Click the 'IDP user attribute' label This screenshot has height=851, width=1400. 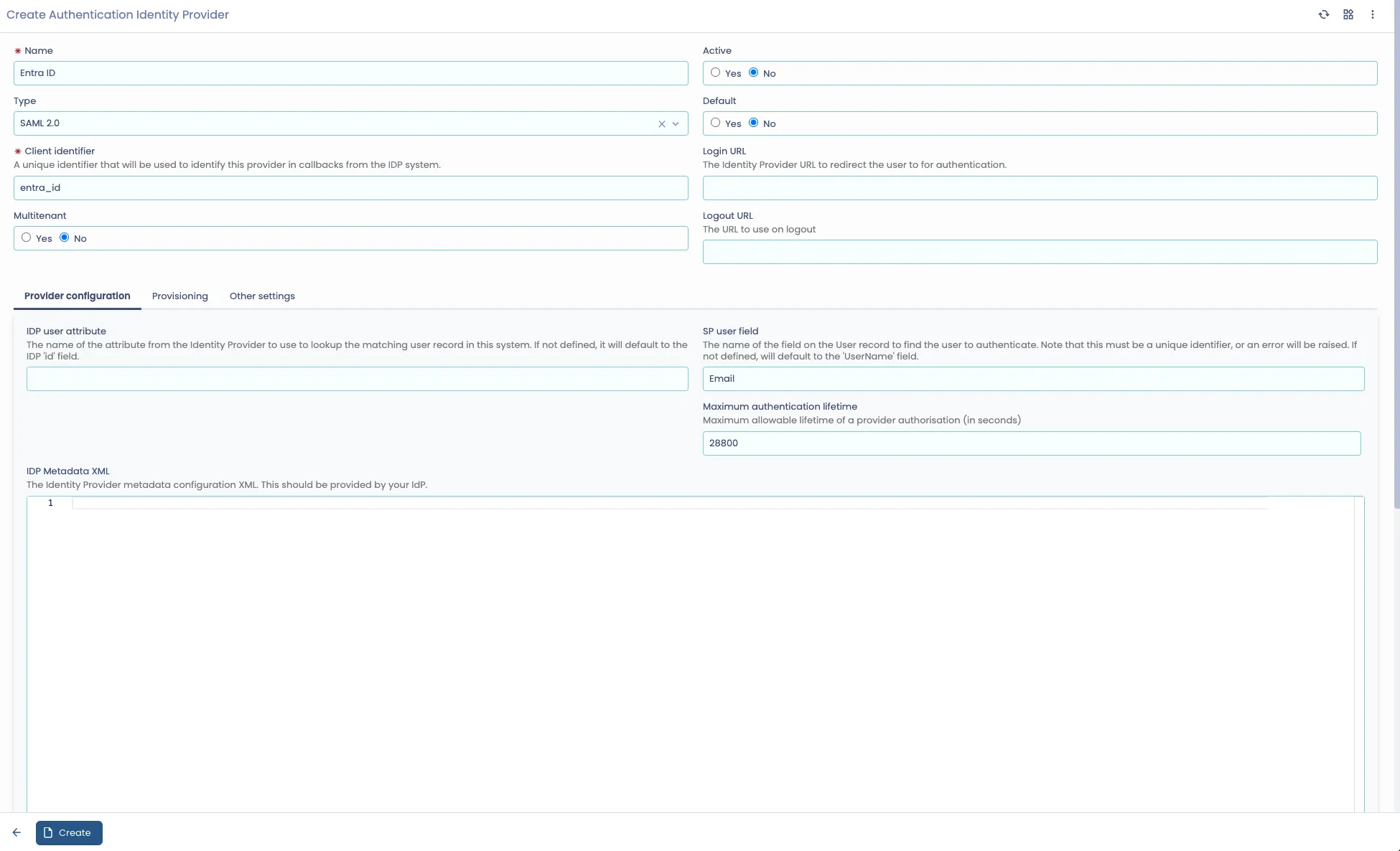(66, 332)
